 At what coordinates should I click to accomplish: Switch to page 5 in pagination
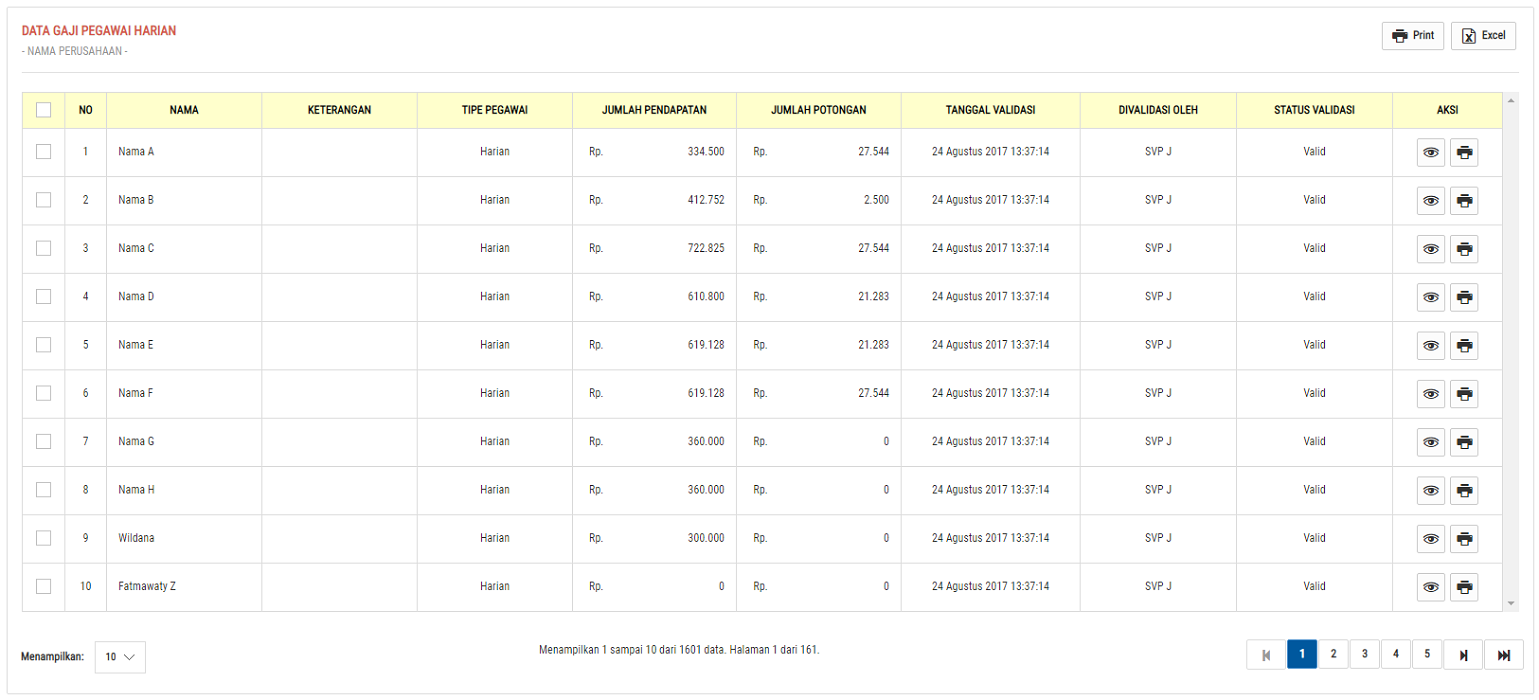(x=1427, y=654)
